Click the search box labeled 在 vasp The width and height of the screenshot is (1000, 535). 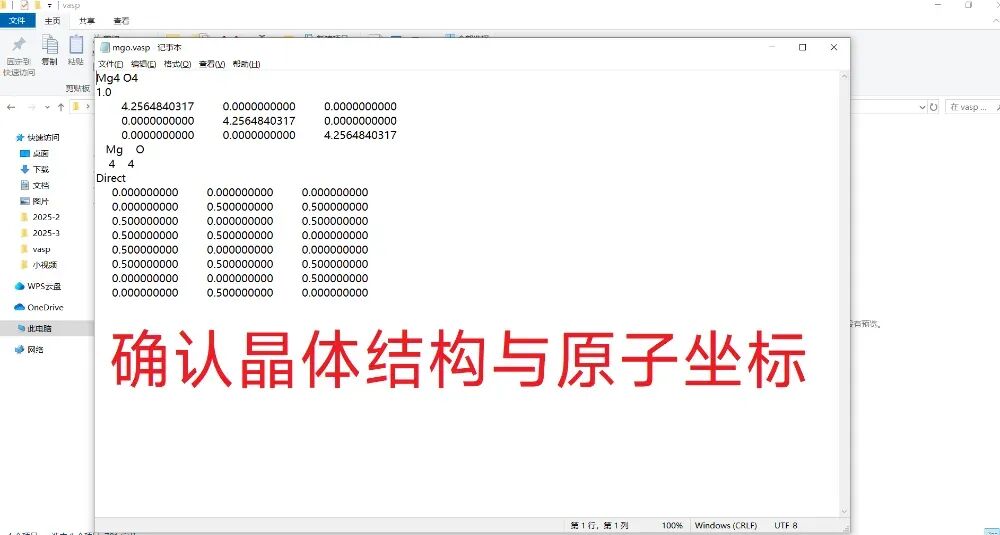[x=971, y=107]
